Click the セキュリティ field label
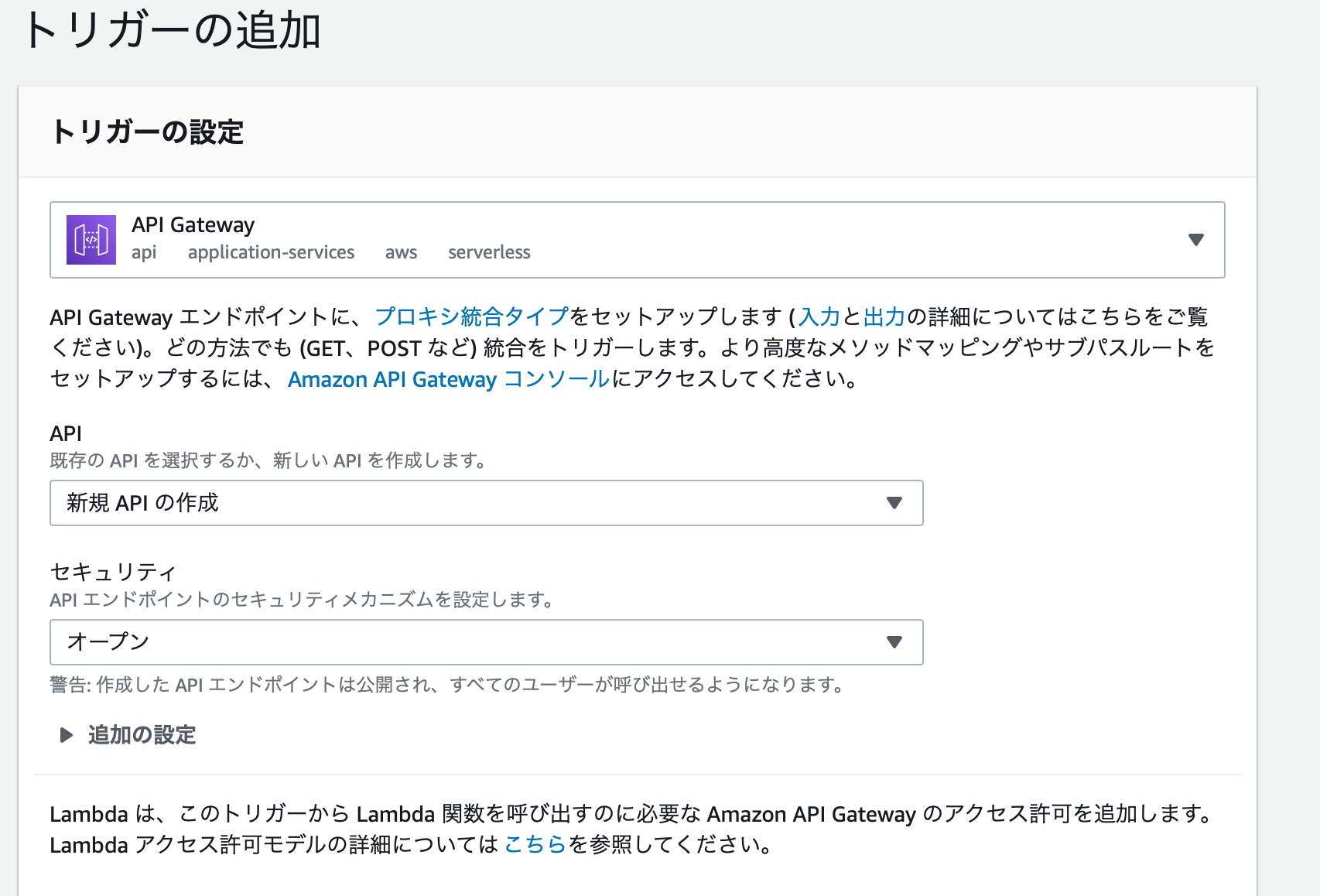Viewport: 1320px width, 896px height. (114, 572)
